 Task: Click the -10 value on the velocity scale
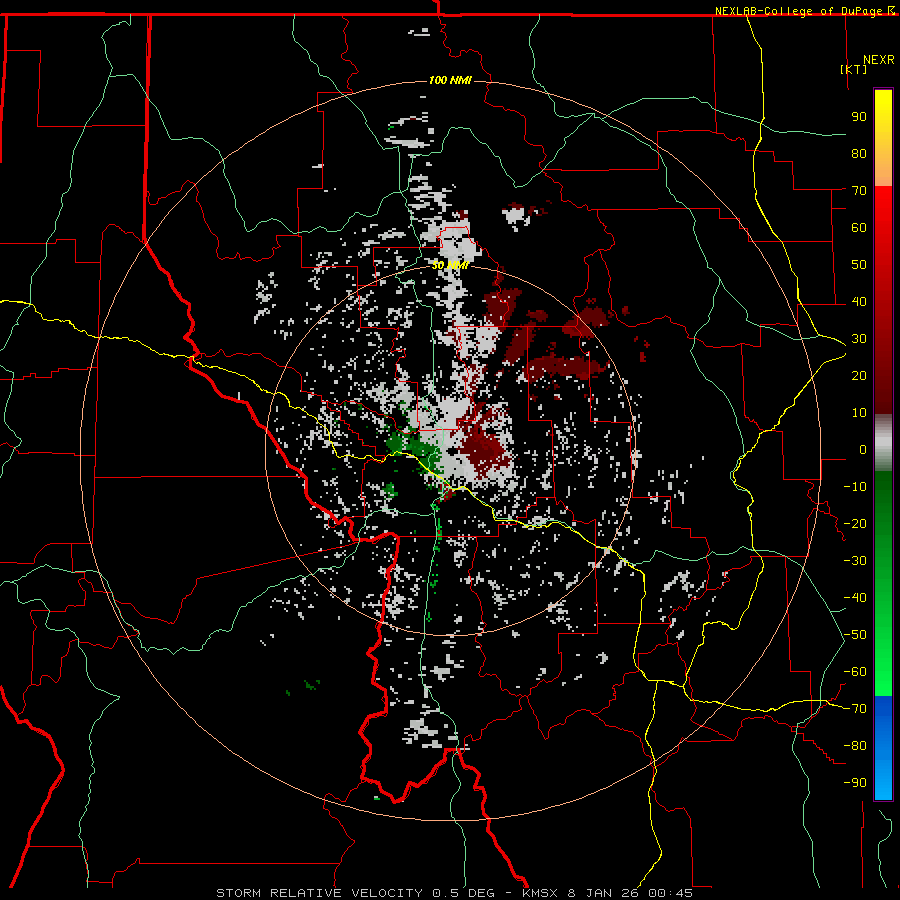855,487
